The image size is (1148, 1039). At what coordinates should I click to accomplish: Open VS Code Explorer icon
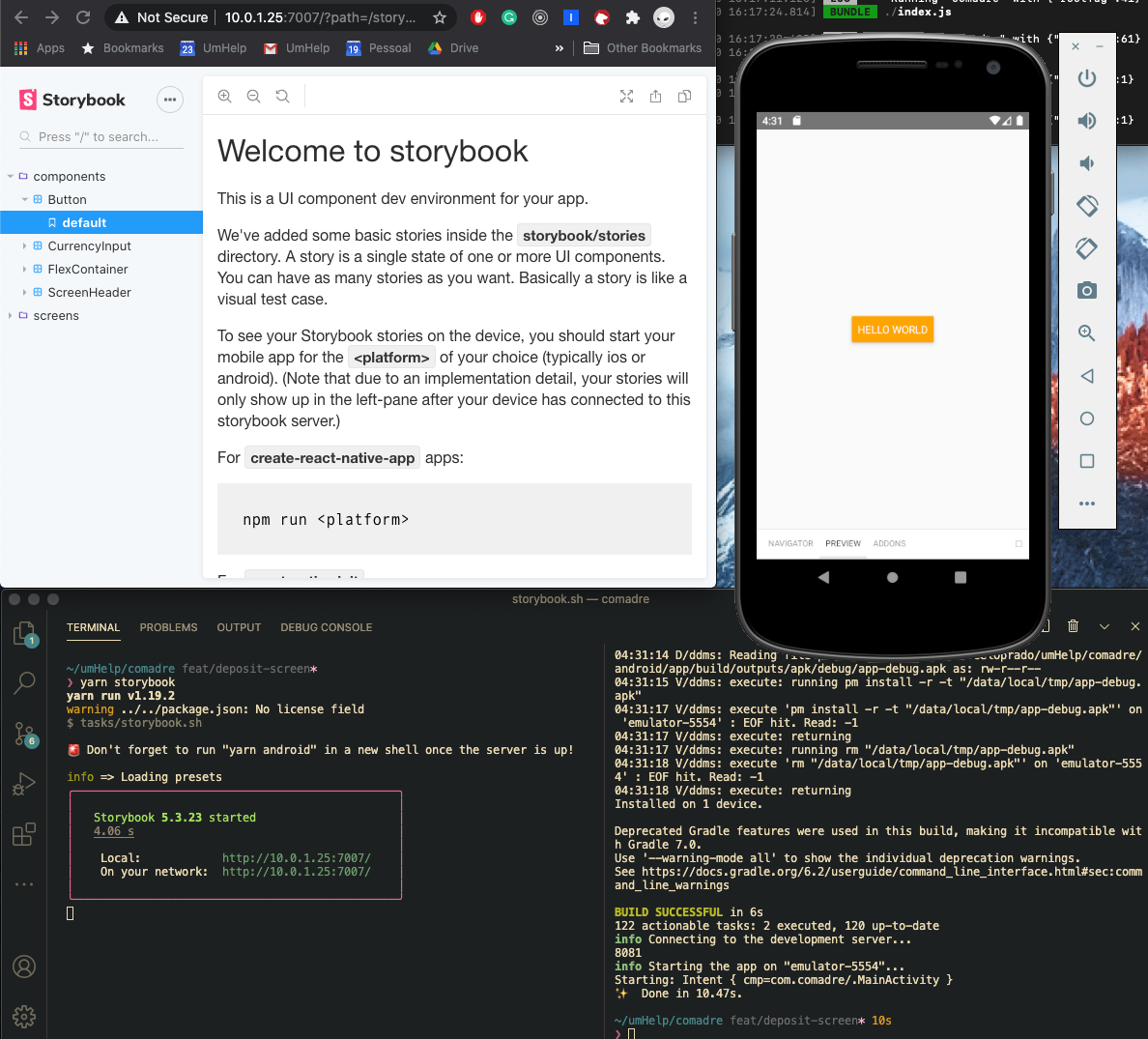coord(24,633)
